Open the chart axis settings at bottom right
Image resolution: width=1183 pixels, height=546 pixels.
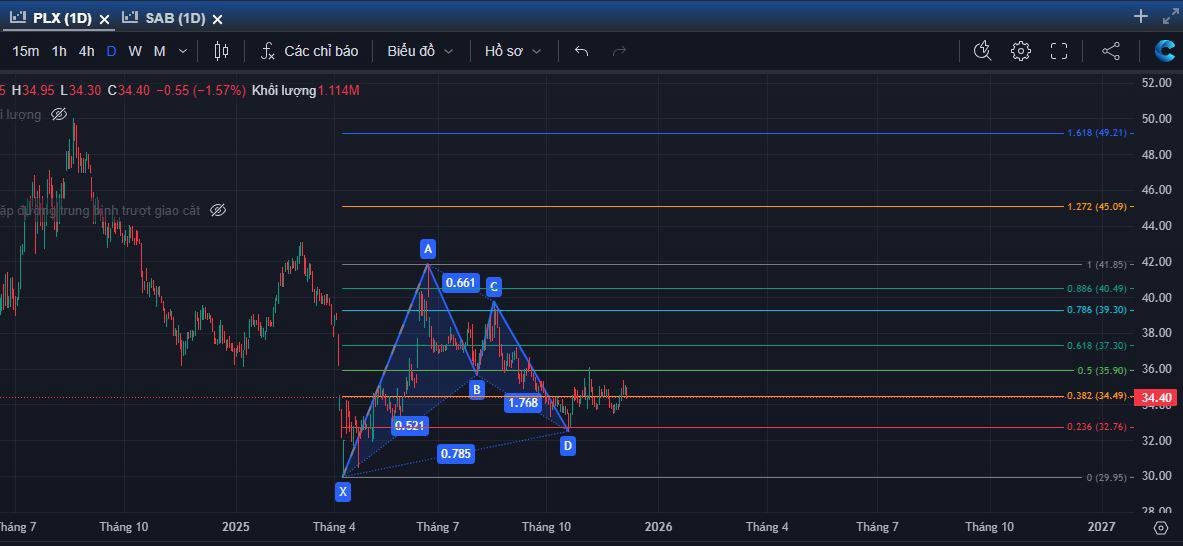(x=1161, y=527)
